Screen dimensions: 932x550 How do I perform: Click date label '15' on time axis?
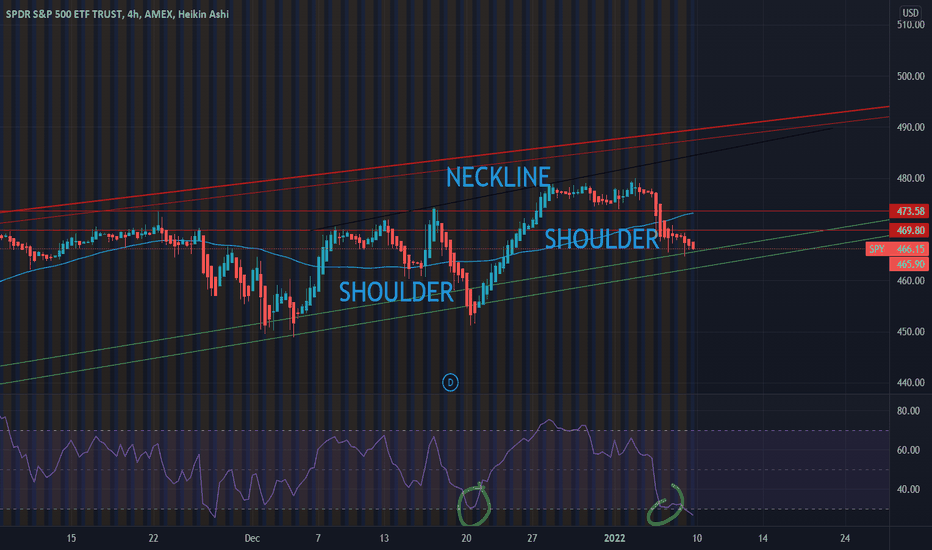tap(71, 538)
